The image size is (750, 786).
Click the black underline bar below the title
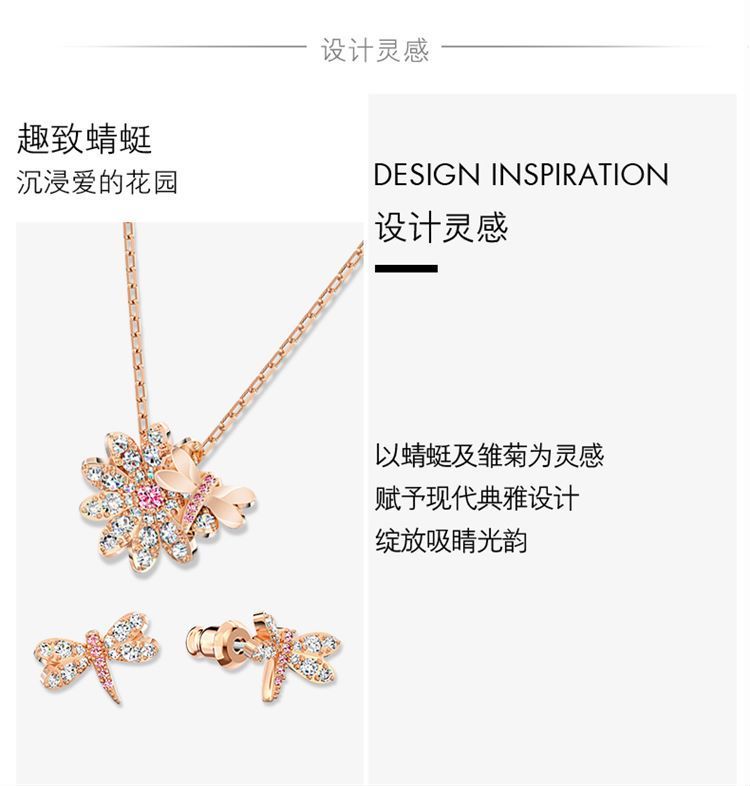[x=406, y=269]
